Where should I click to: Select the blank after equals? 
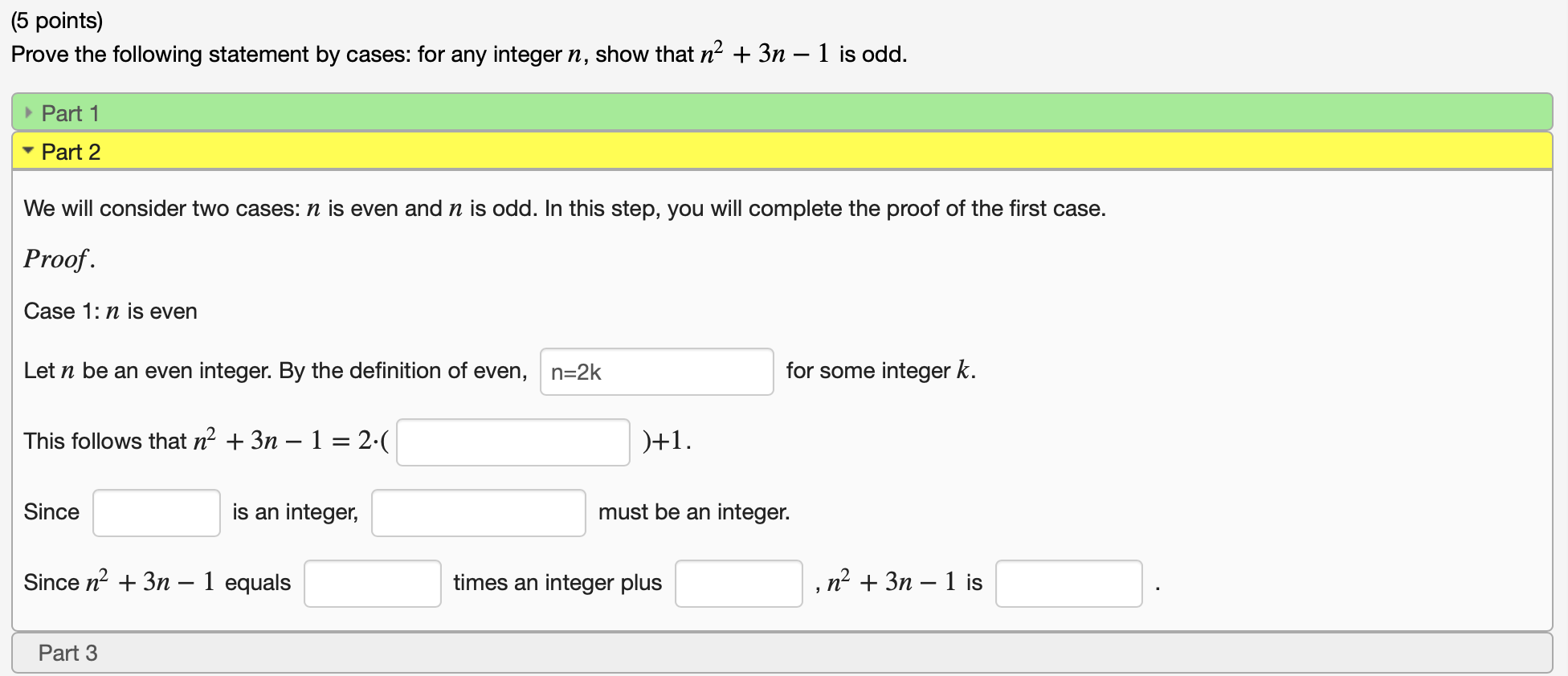(x=372, y=583)
